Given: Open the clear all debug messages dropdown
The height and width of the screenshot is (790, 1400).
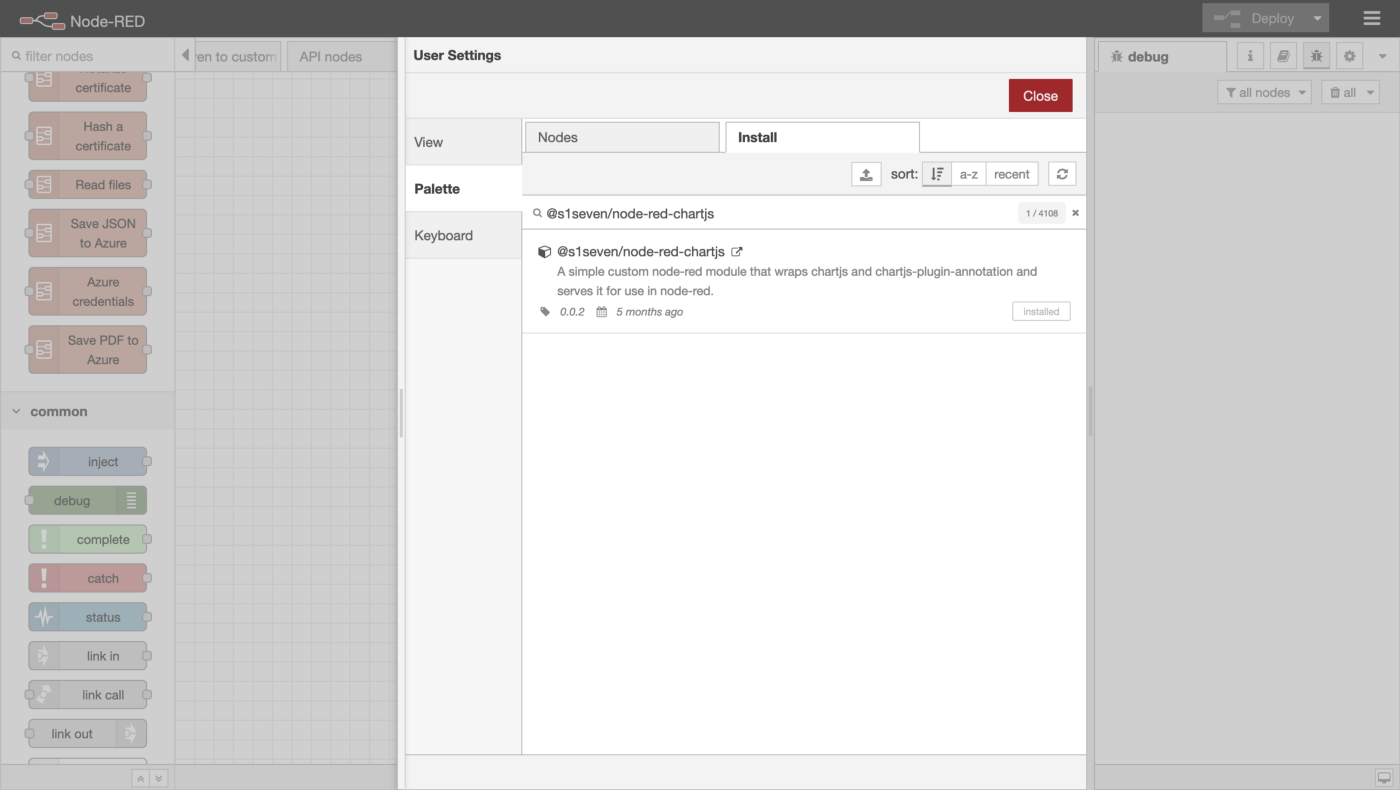Looking at the screenshot, I should pos(1350,93).
